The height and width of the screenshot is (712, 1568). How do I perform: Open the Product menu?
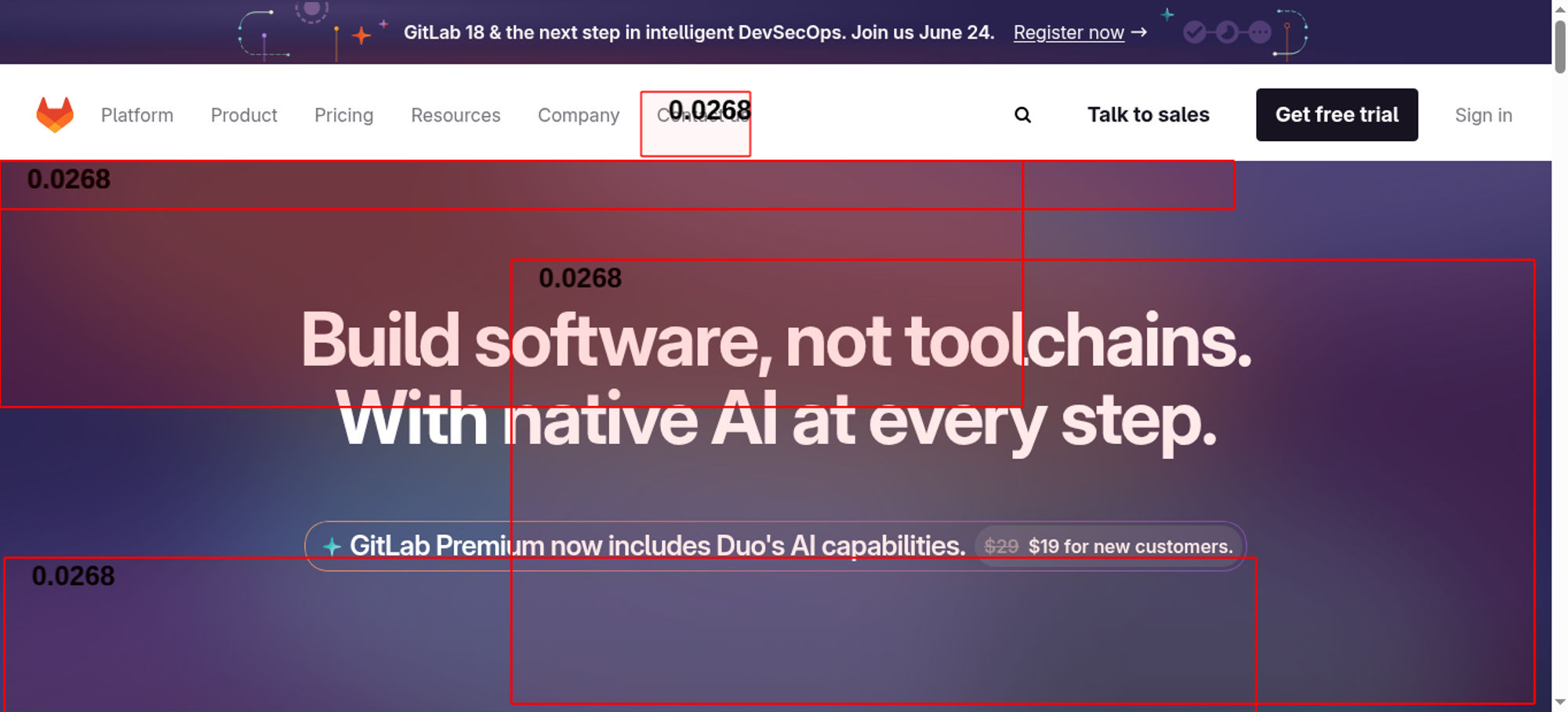[x=244, y=115]
